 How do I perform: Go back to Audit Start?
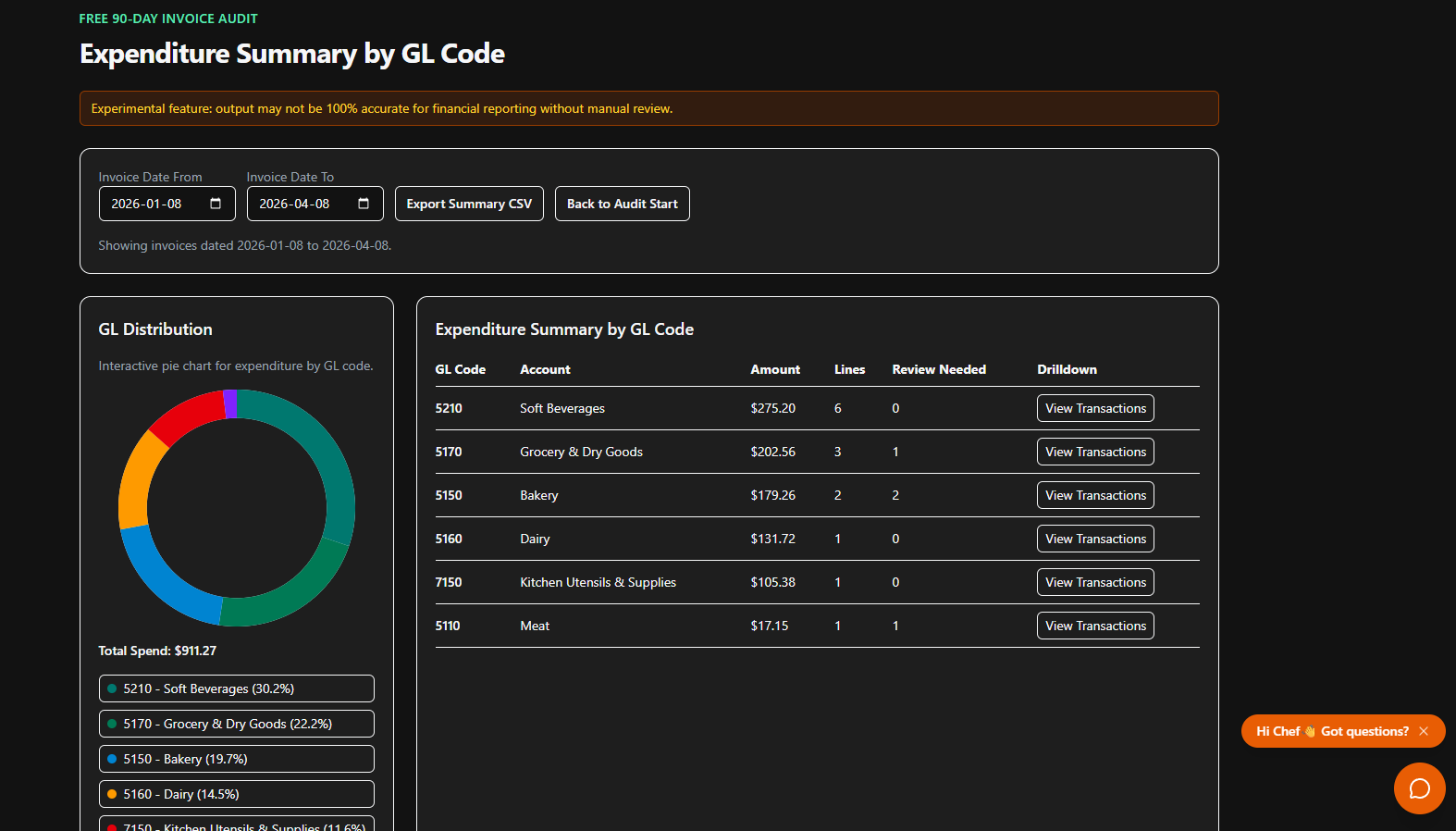622,204
